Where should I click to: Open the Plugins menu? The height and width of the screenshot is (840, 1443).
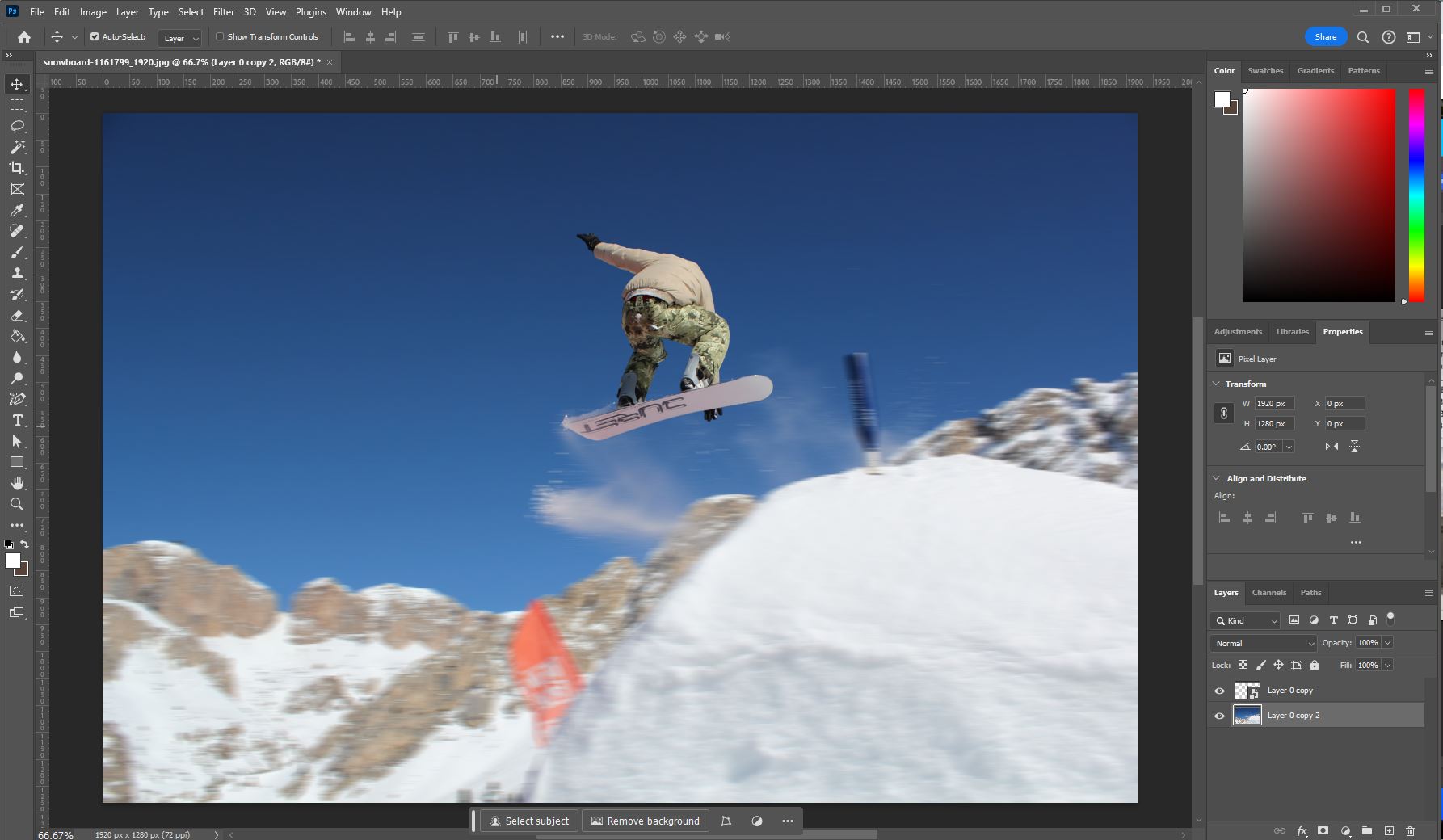(311, 12)
